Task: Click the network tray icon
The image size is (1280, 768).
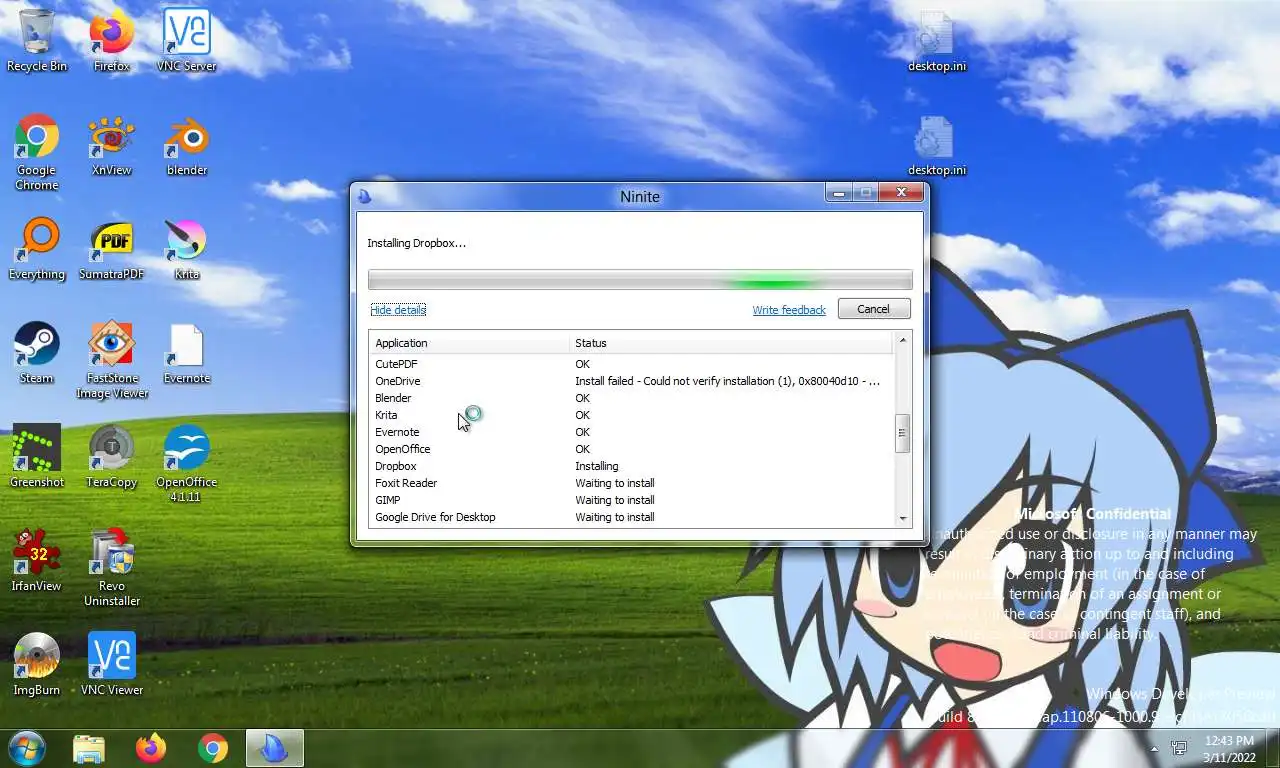Action: point(1180,748)
